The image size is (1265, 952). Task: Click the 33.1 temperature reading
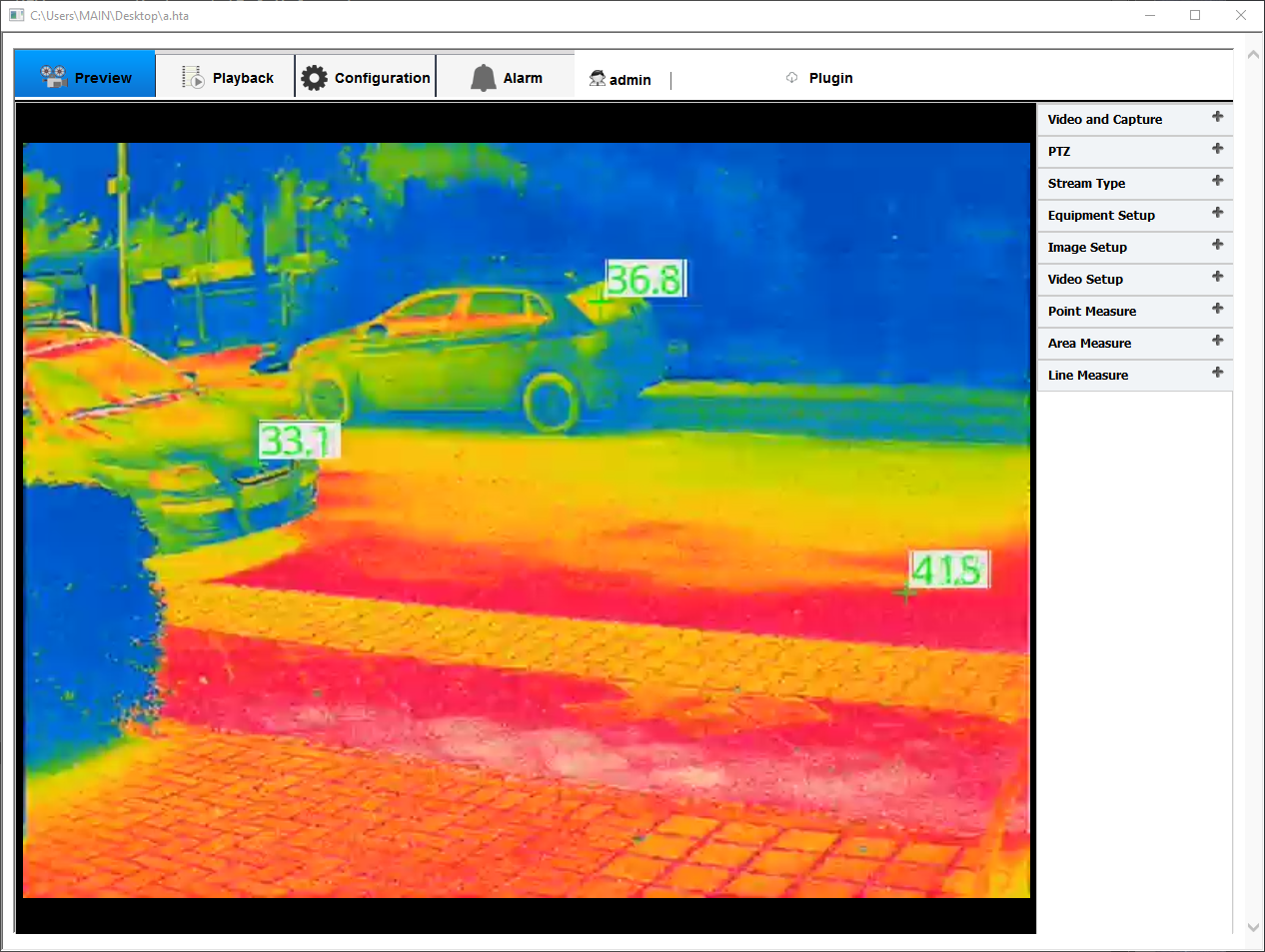click(x=299, y=441)
